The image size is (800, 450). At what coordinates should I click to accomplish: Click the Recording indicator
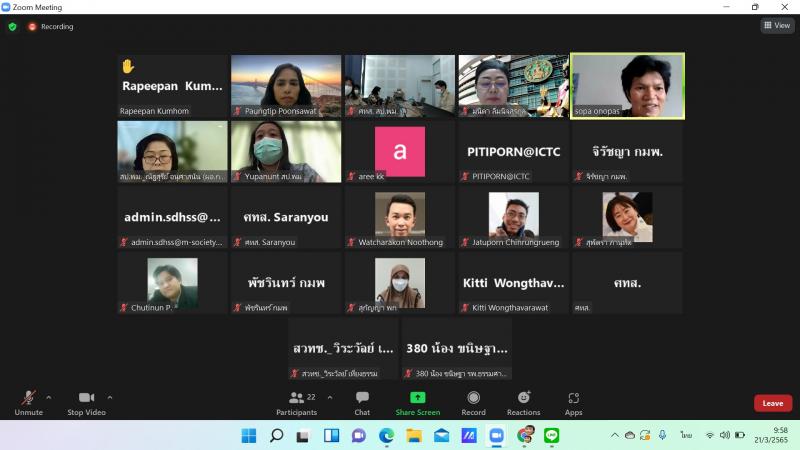[x=51, y=27]
